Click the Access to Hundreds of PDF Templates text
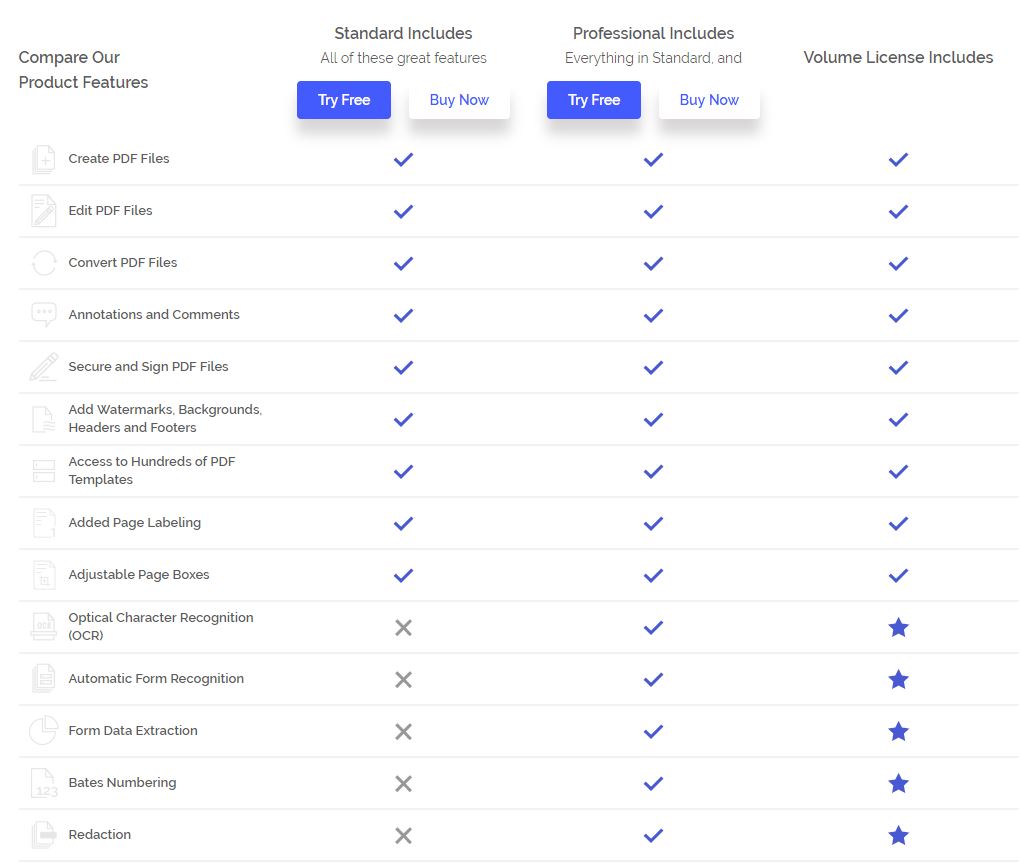The height and width of the screenshot is (863, 1020). point(151,471)
